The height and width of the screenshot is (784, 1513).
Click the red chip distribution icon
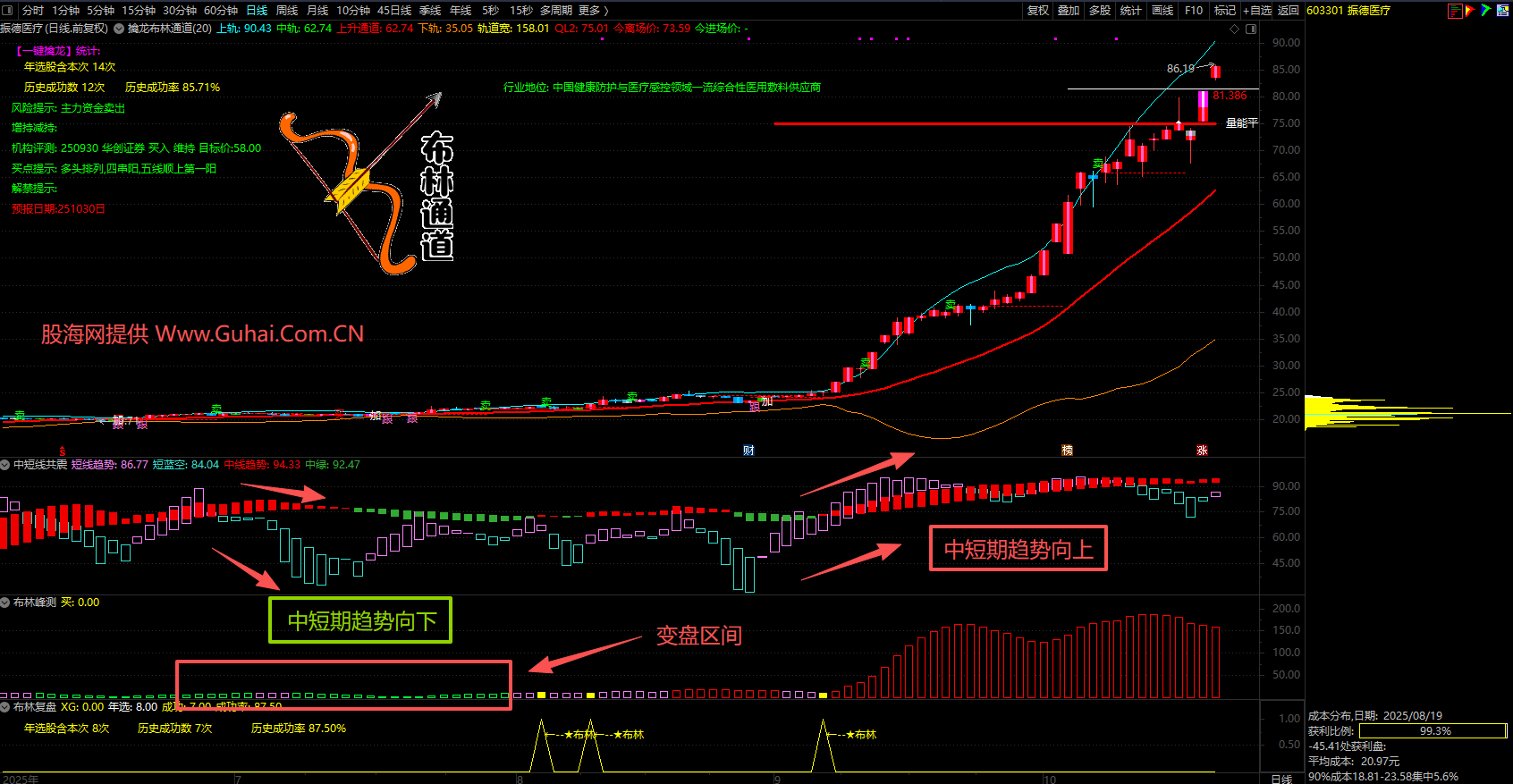(1455, 11)
